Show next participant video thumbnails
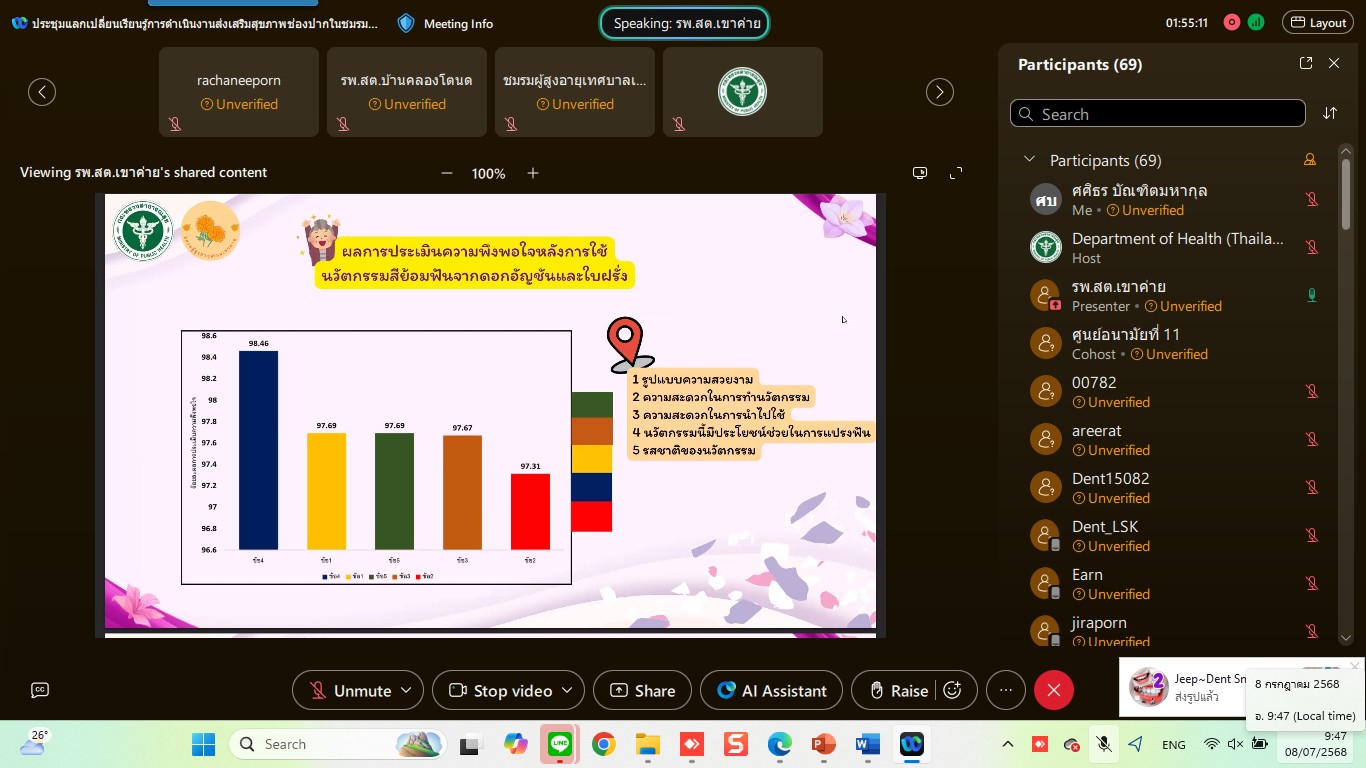The width and height of the screenshot is (1366, 768). (940, 92)
